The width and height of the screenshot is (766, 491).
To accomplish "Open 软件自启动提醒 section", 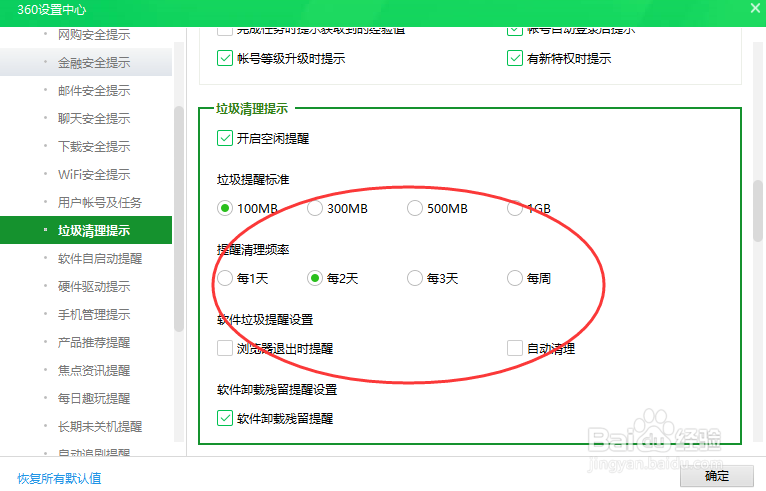I will click(100, 258).
